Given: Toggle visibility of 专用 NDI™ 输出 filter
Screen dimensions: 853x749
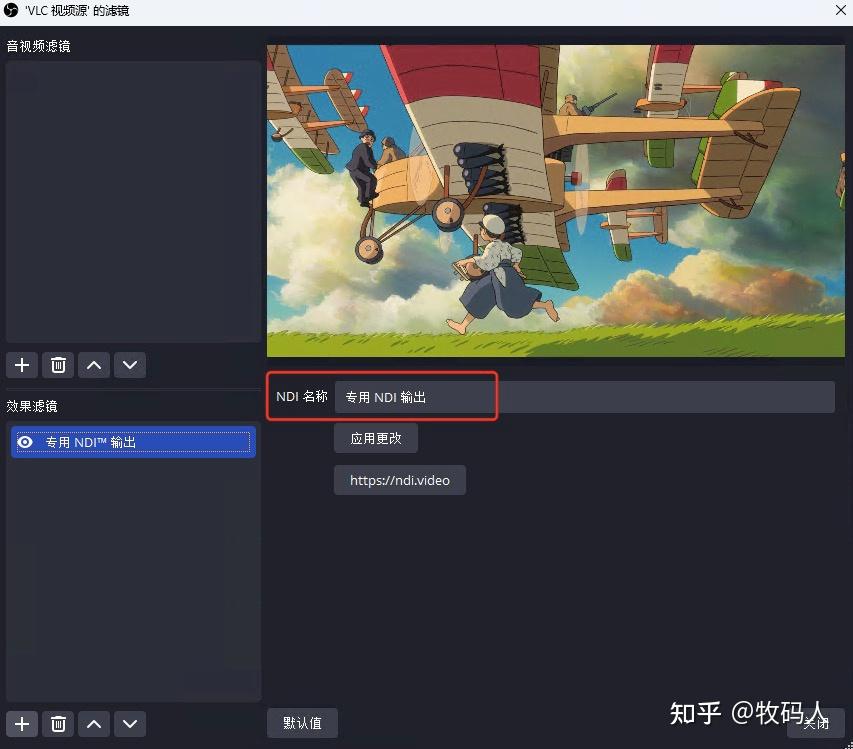Looking at the screenshot, I should (x=24, y=442).
